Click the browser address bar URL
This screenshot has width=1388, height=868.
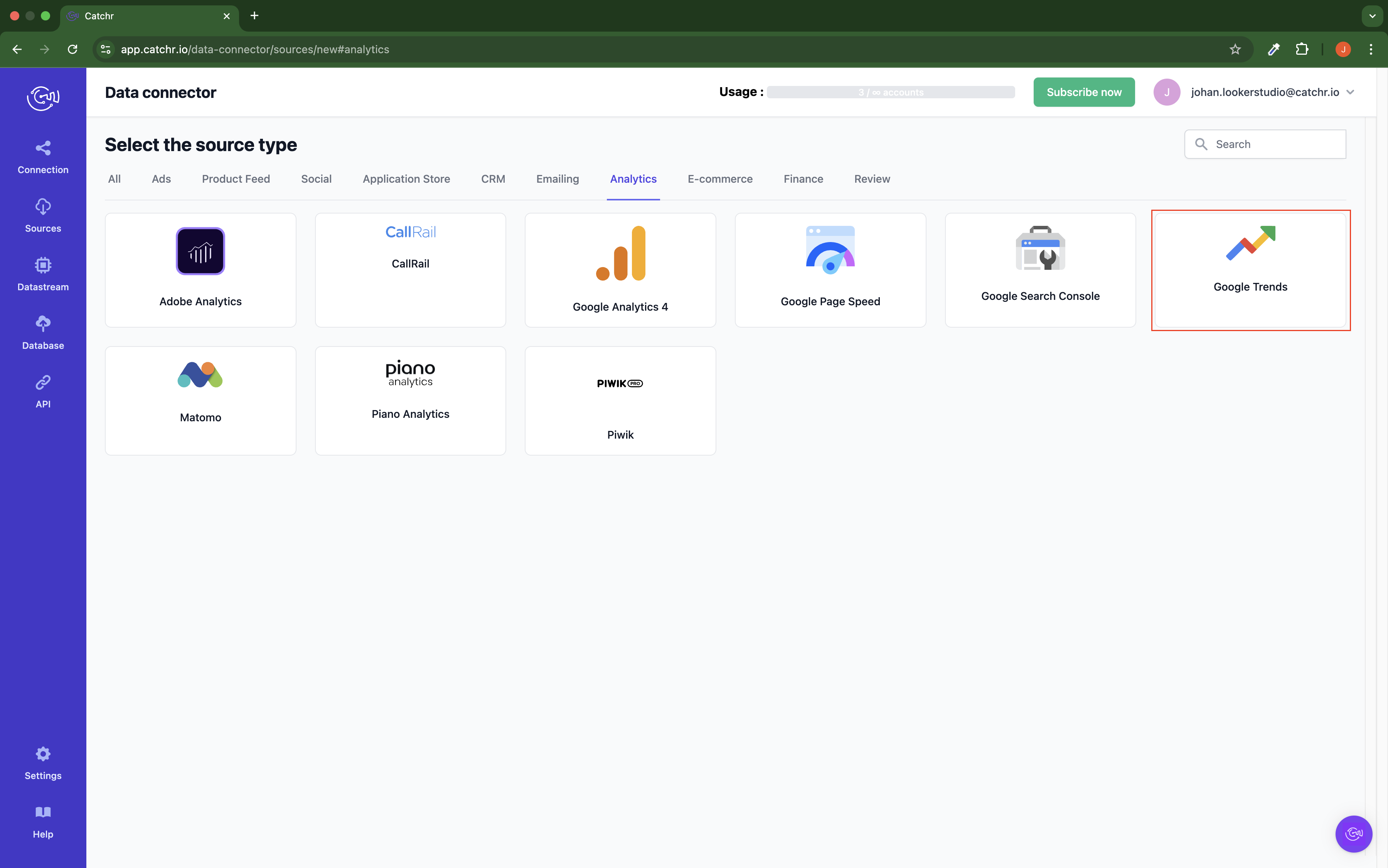coord(254,49)
